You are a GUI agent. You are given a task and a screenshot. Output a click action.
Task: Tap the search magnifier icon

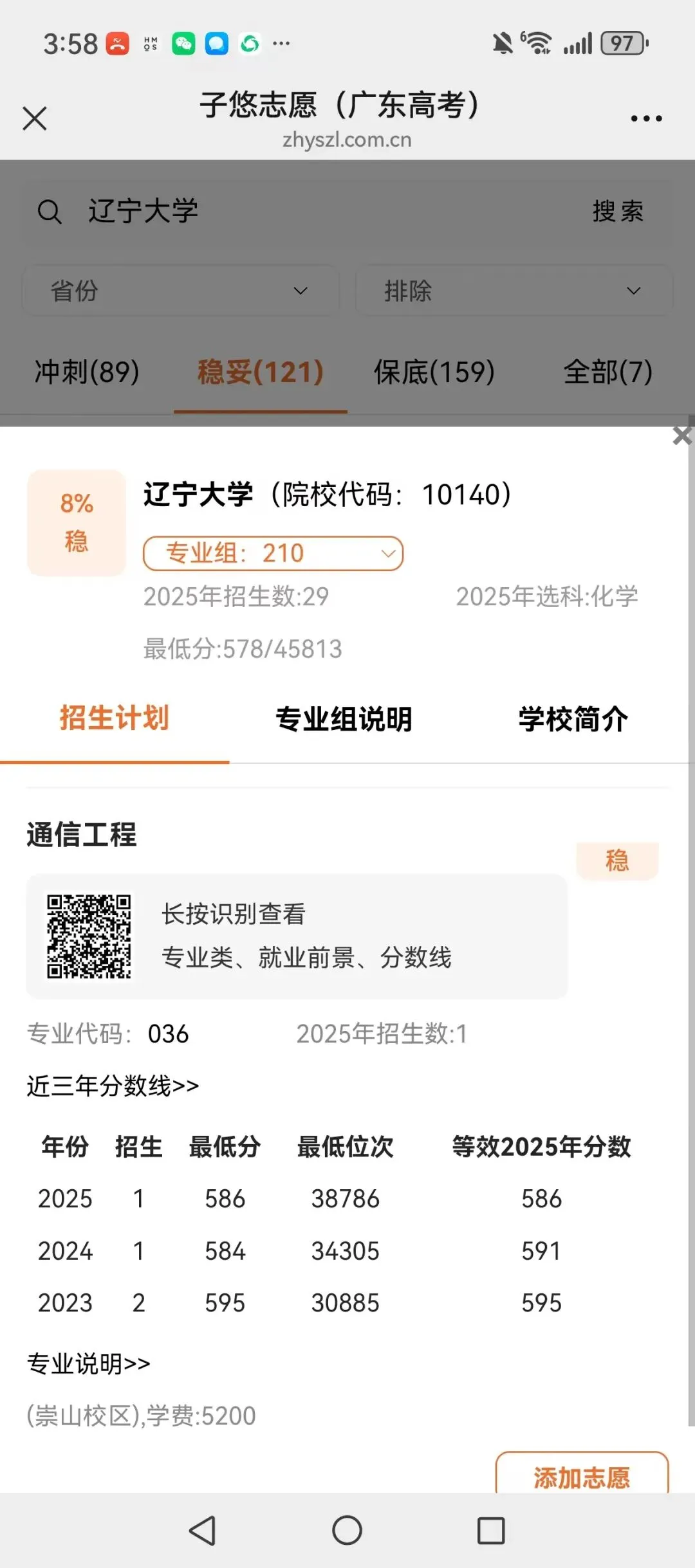[x=50, y=212]
